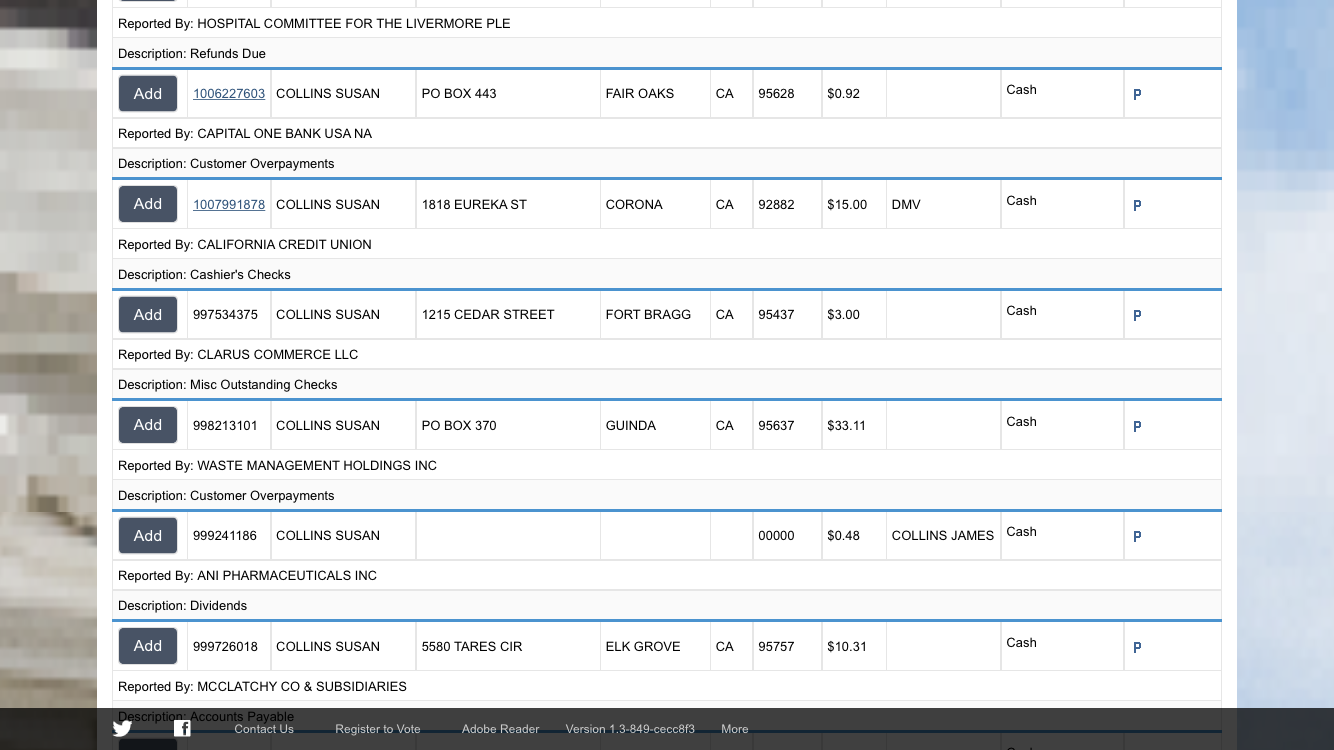Click zip code 95637
This screenshot has width=1334, height=750.
tap(776, 426)
